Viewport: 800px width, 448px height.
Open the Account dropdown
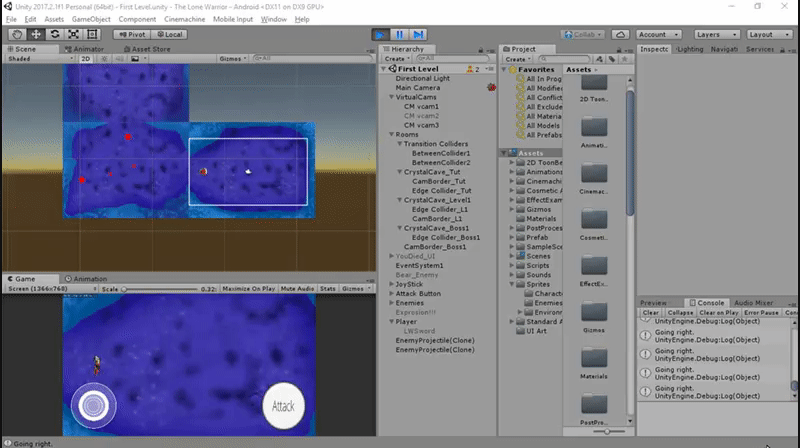click(659, 35)
